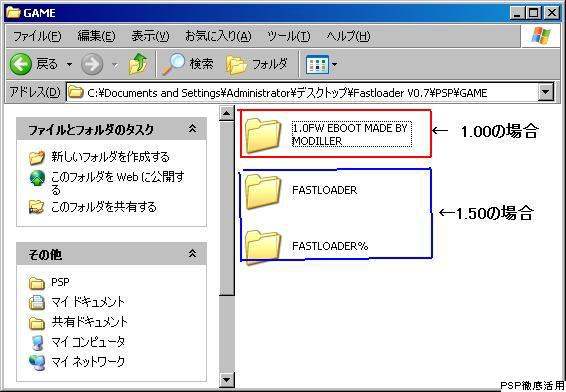Open the 検索 search magnifier

[x=187, y=64]
